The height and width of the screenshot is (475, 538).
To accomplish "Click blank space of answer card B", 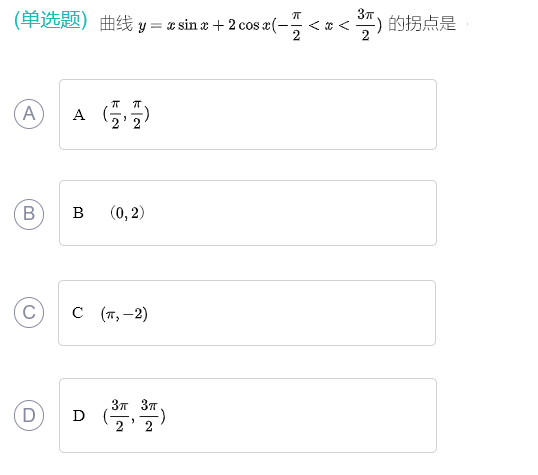I will pyautogui.click(x=290, y=213).
